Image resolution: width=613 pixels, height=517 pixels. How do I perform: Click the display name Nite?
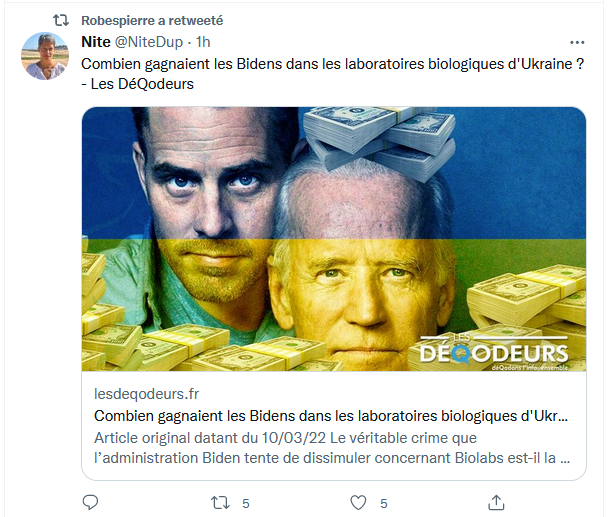(x=96, y=42)
